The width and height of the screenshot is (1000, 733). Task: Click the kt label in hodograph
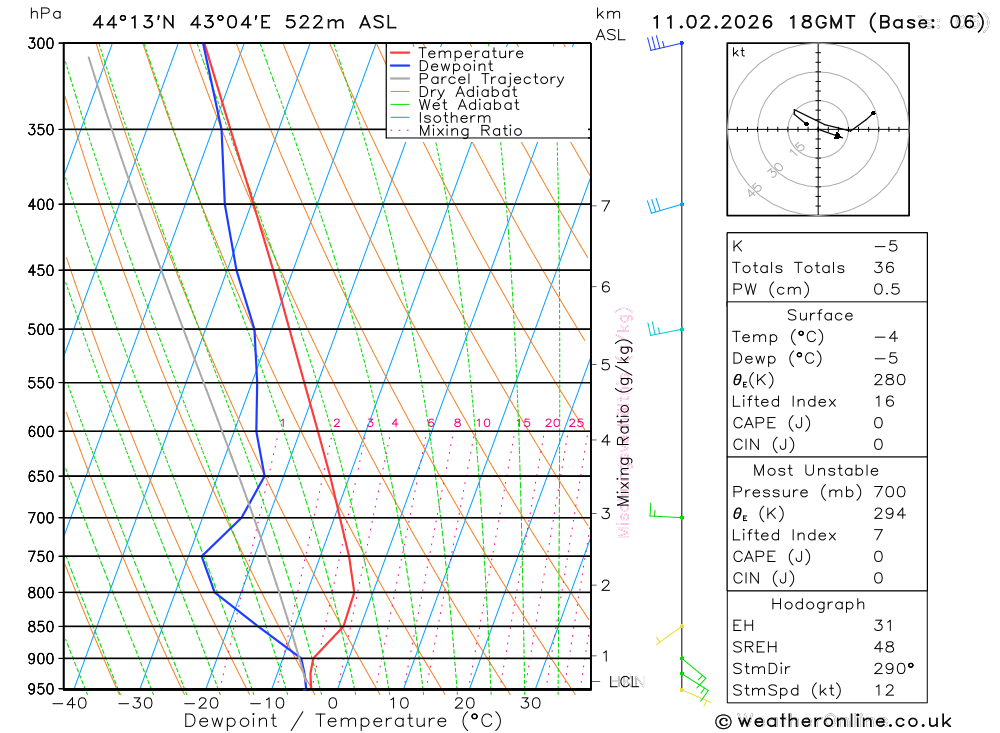coord(739,52)
